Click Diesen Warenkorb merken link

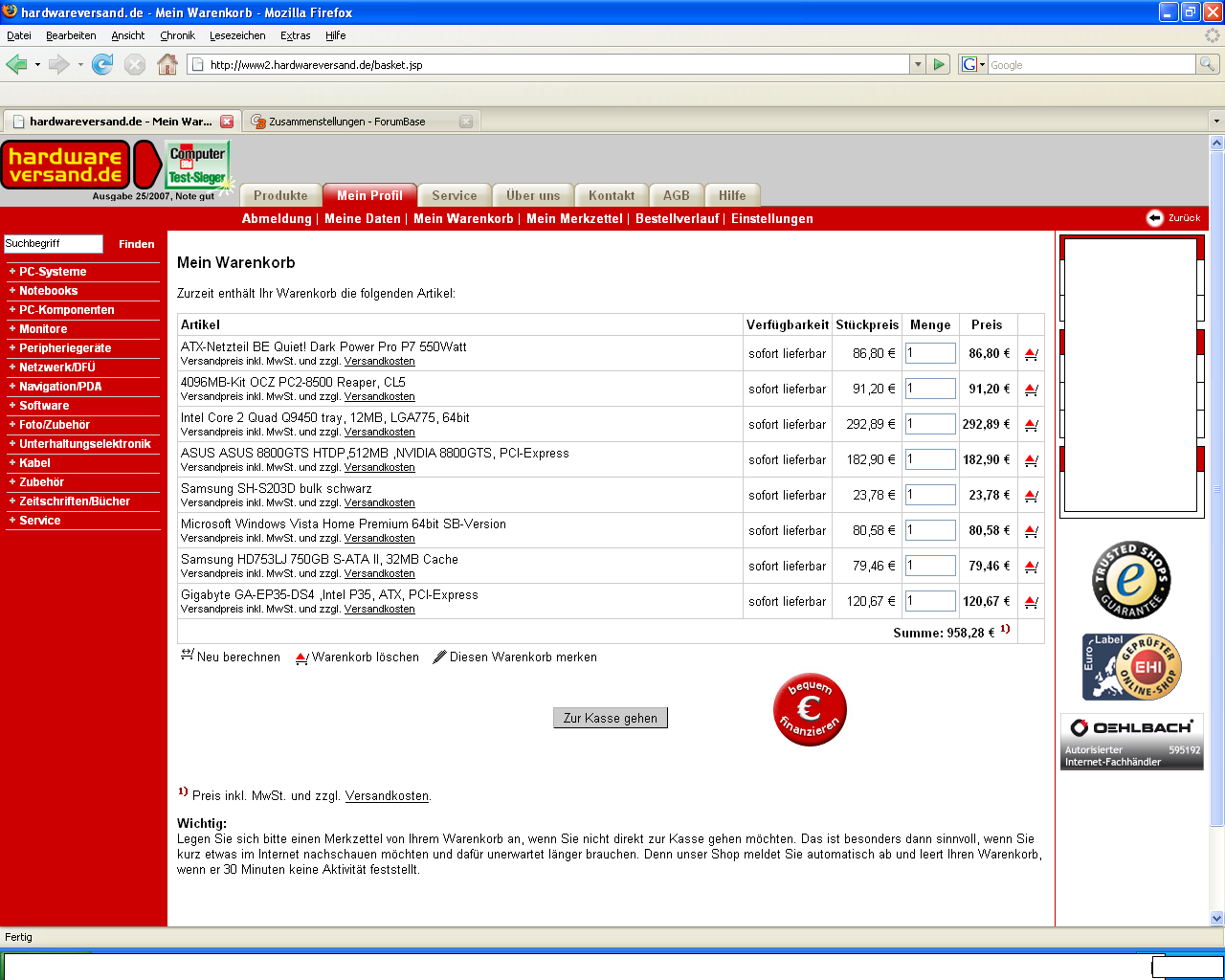coord(515,657)
